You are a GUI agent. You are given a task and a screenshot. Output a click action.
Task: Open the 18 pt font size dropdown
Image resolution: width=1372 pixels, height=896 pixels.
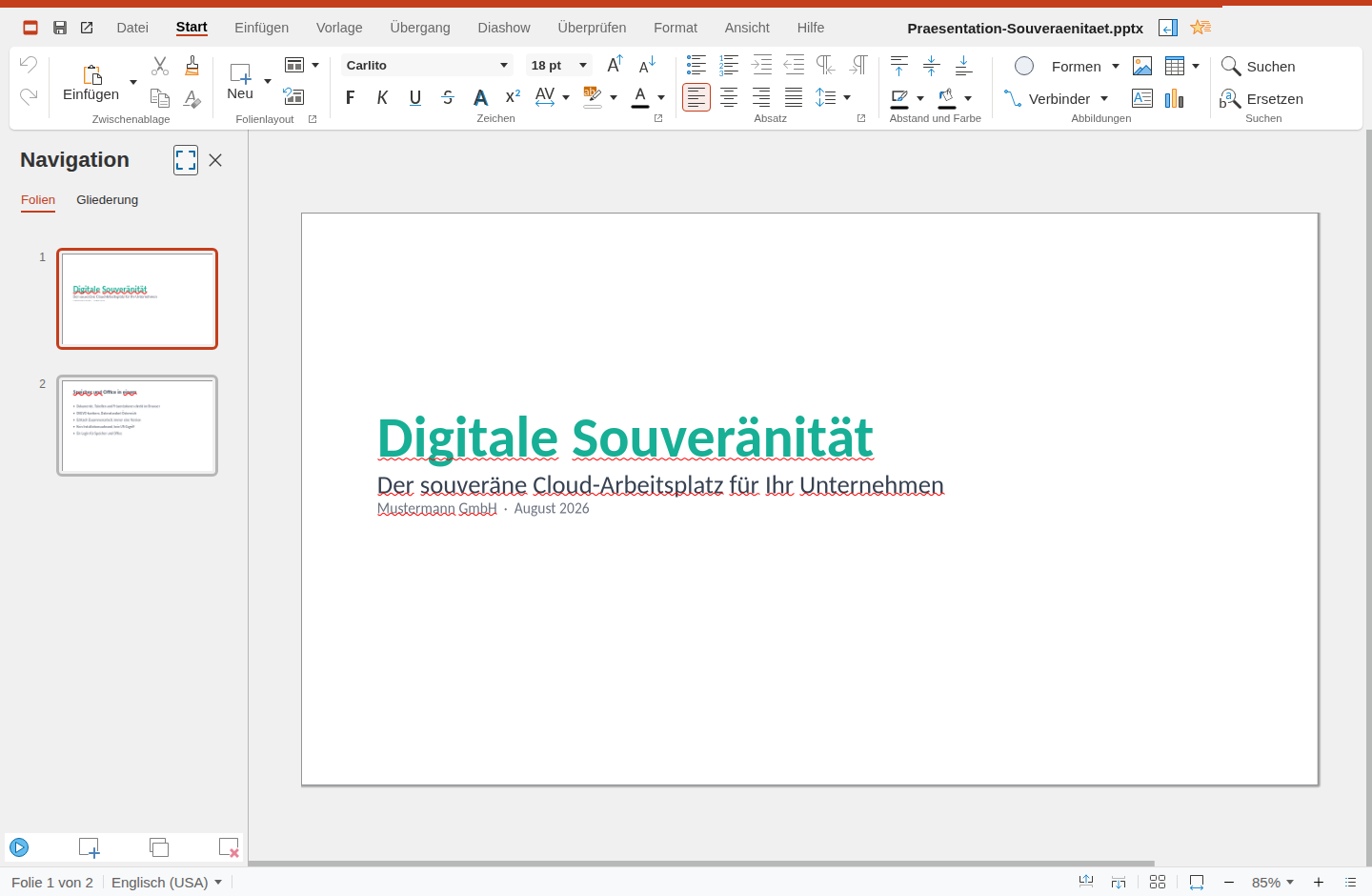point(583,65)
